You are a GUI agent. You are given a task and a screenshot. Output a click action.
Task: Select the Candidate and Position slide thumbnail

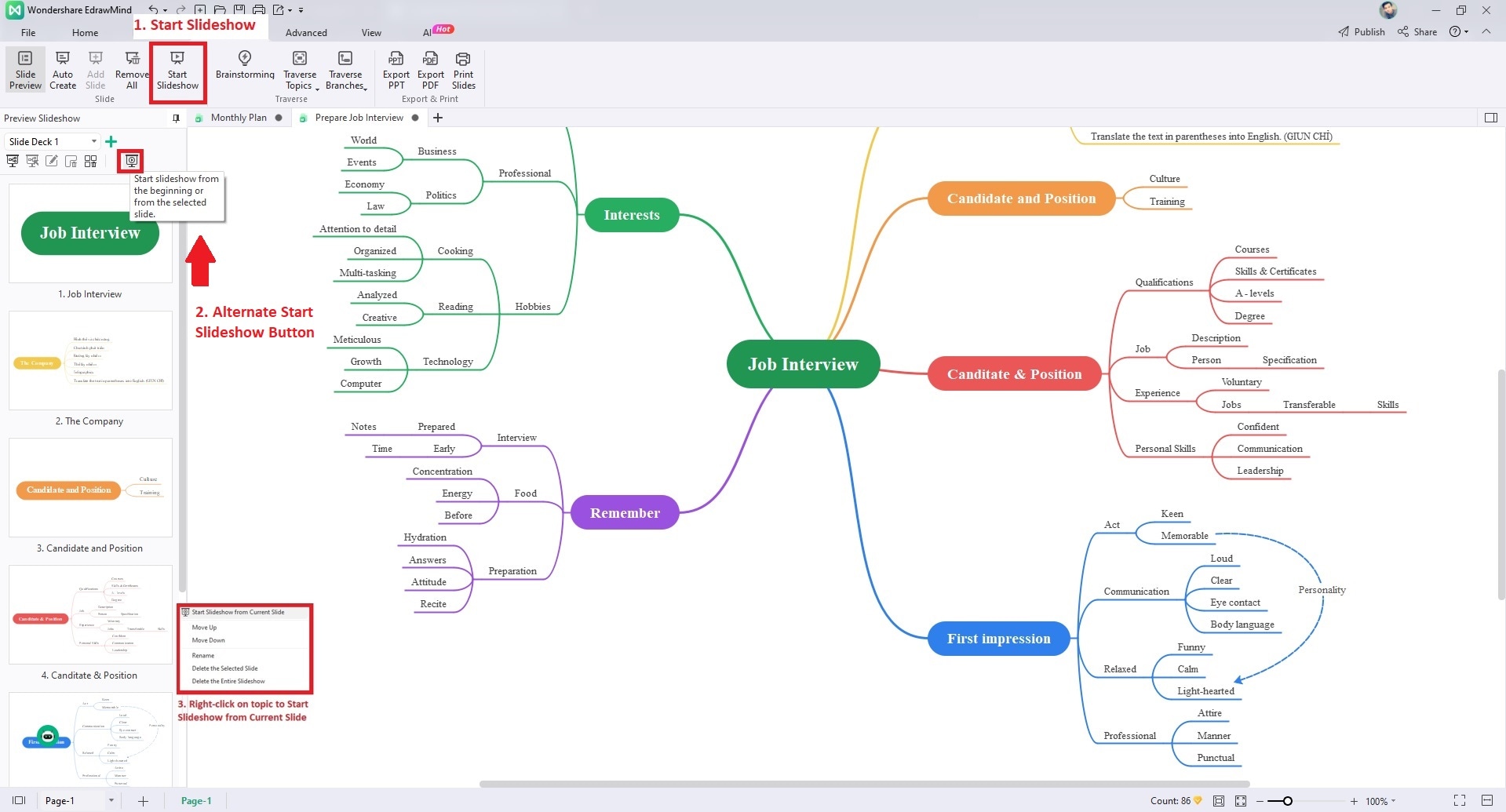(x=90, y=487)
